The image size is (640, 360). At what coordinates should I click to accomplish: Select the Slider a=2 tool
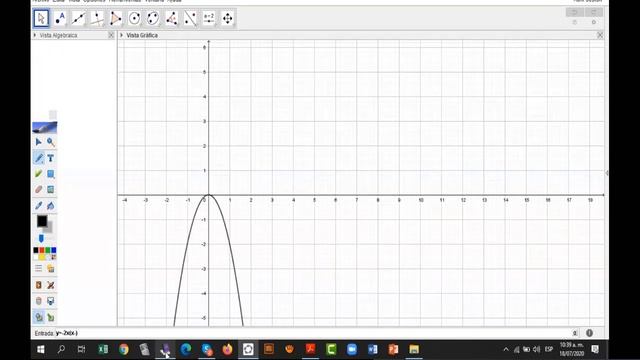pos(209,18)
